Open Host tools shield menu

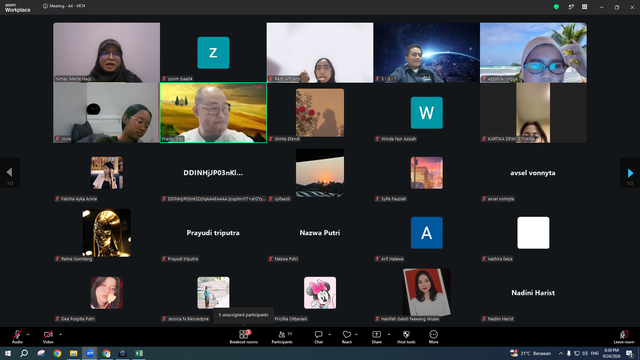406,337
